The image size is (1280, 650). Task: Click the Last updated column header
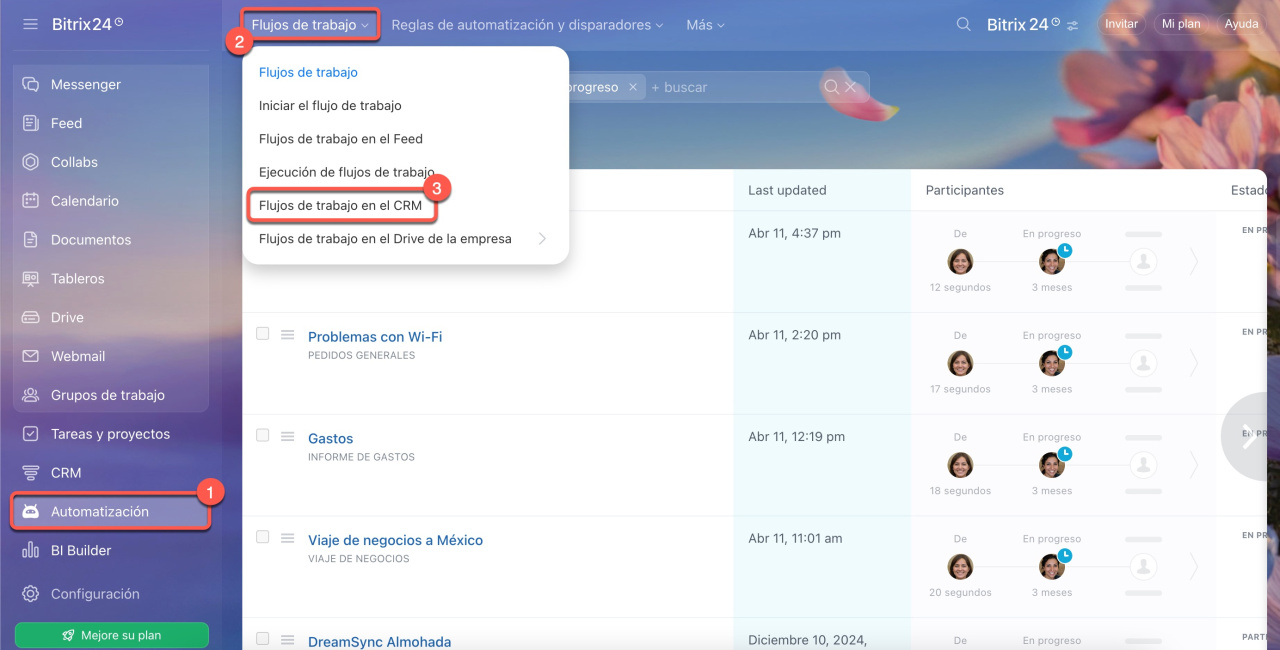coord(787,190)
